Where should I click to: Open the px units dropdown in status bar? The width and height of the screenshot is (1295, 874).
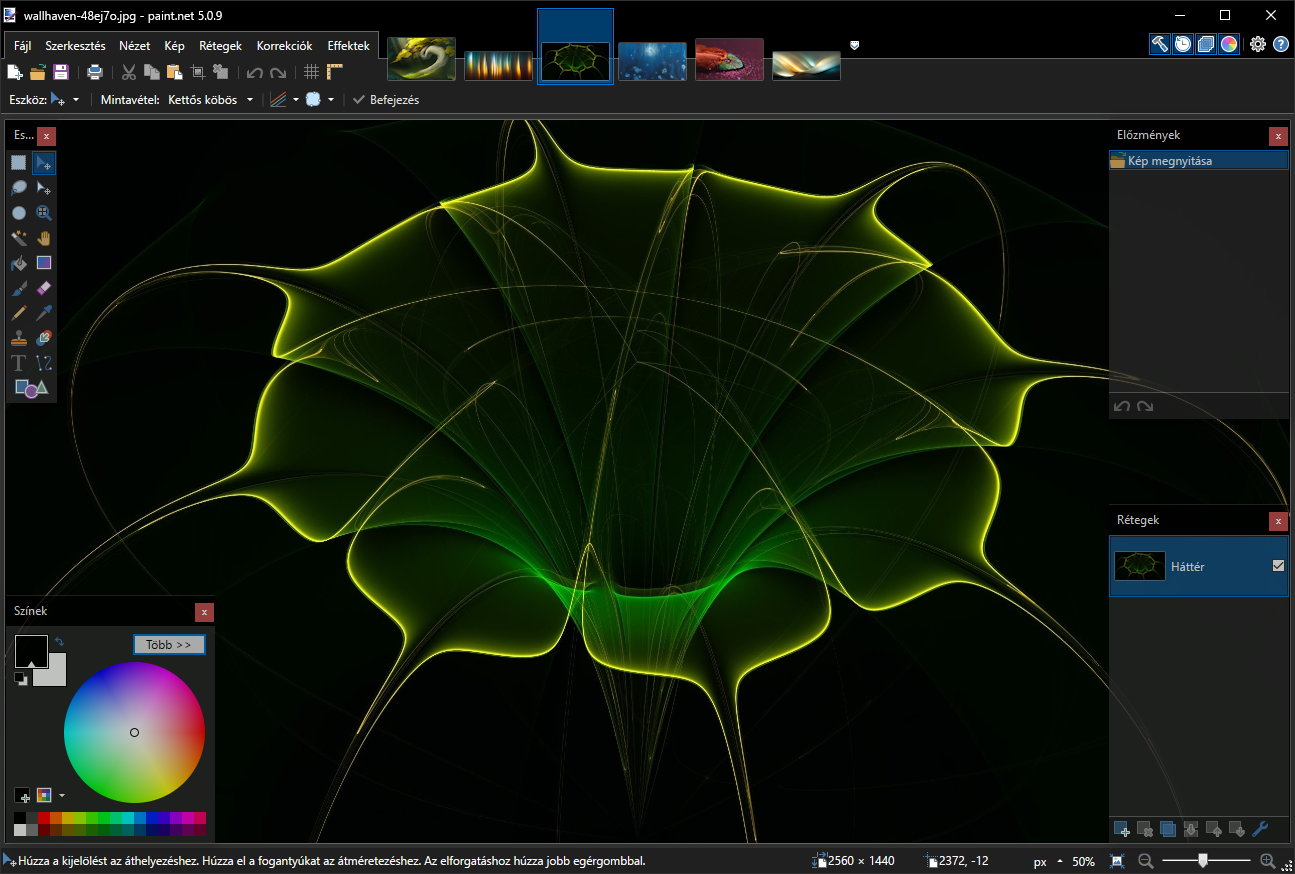point(1047,861)
